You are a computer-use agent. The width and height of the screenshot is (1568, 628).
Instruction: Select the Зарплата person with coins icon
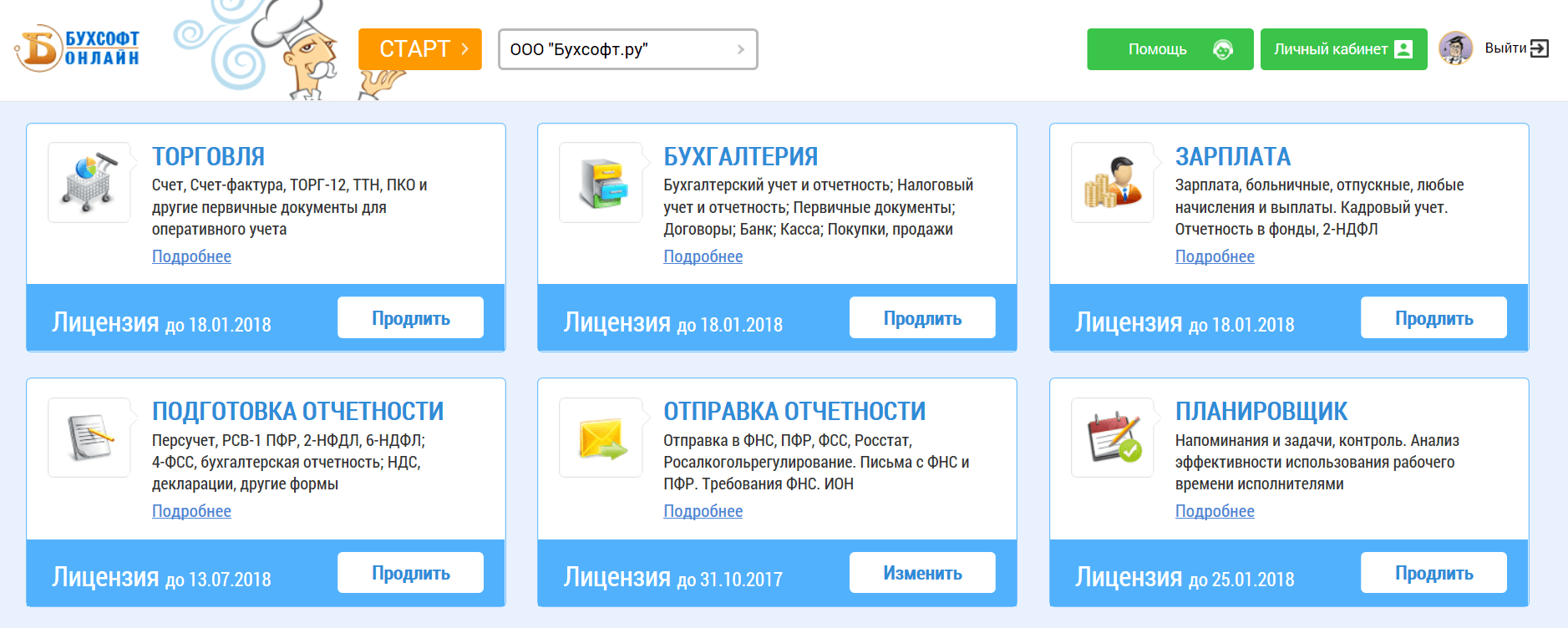[1112, 182]
